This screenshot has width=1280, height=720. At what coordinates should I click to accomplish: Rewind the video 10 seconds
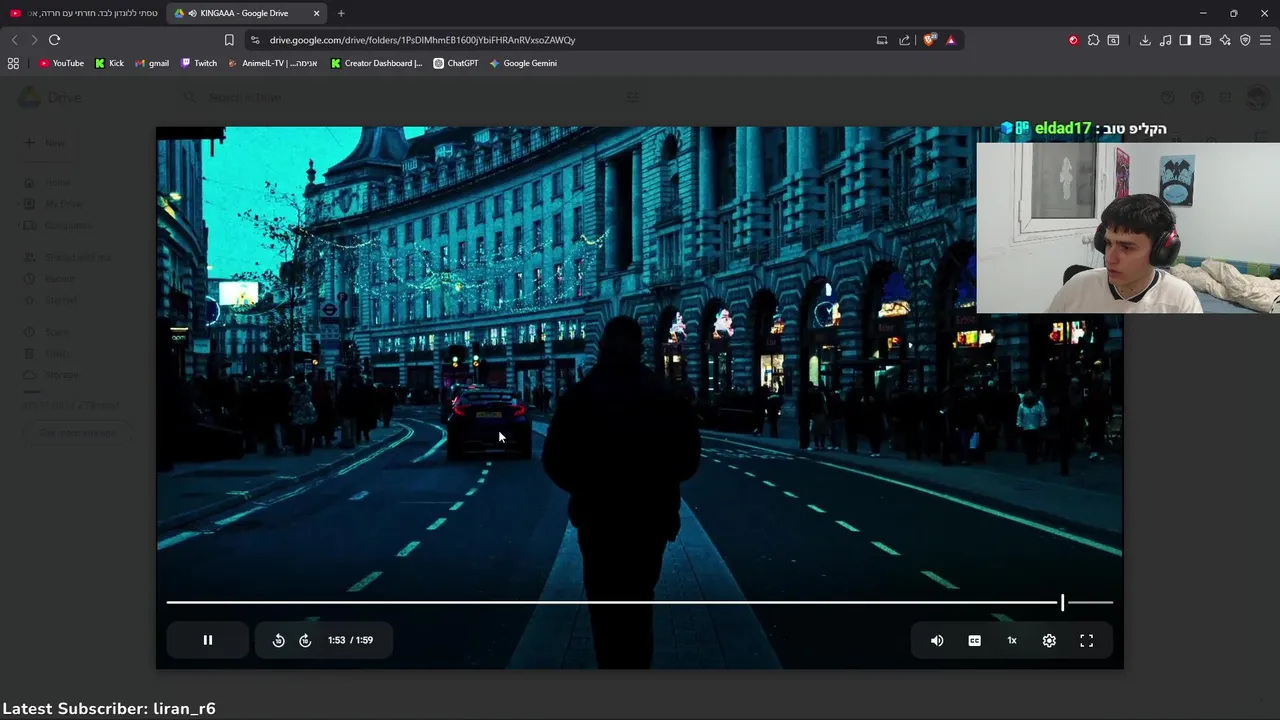[279, 640]
